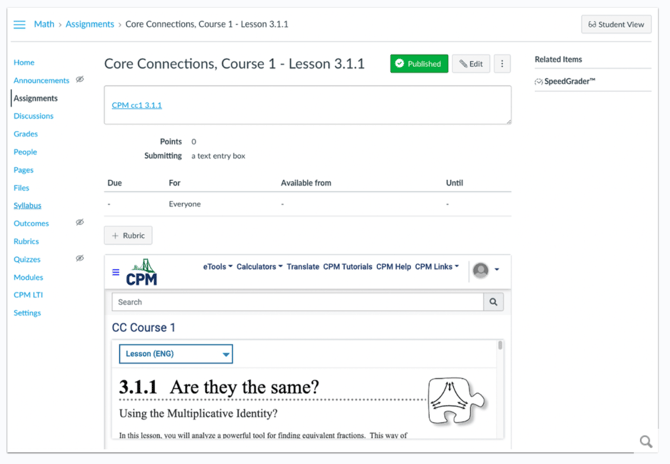This screenshot has height=464, width=670.
Task: Open People in course navigation
Action: point(25,152)
